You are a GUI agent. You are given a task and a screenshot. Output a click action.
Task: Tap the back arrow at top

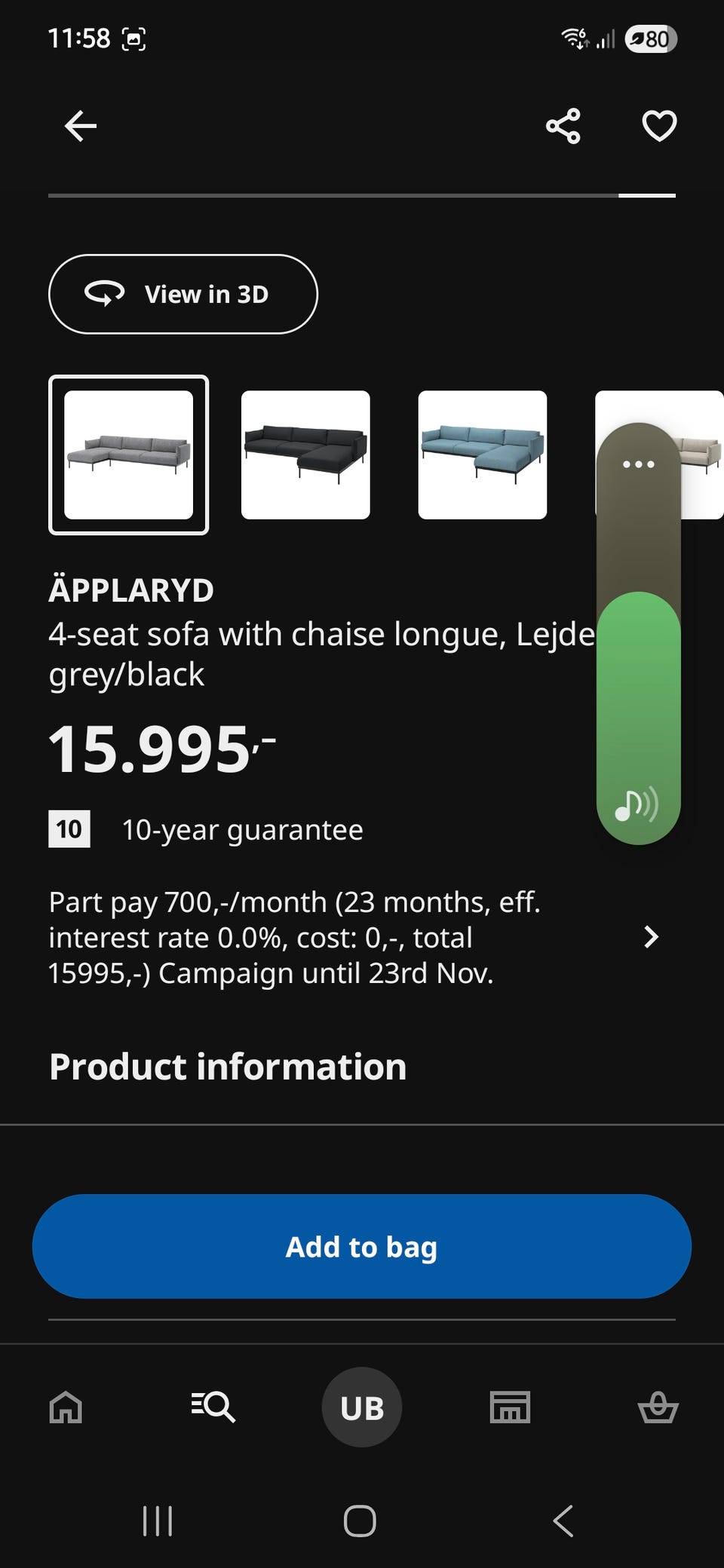(x=81, y=126)
